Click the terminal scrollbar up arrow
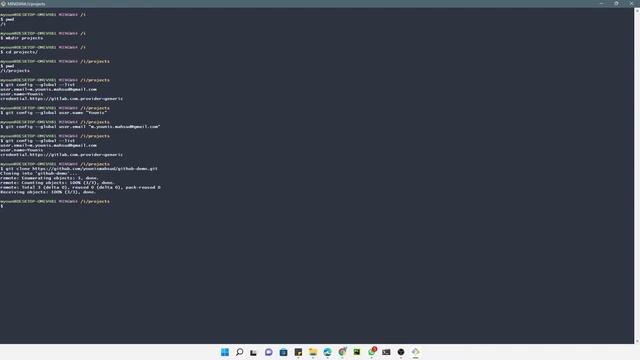This screenshot has height=360, width=640. (637, 10)
